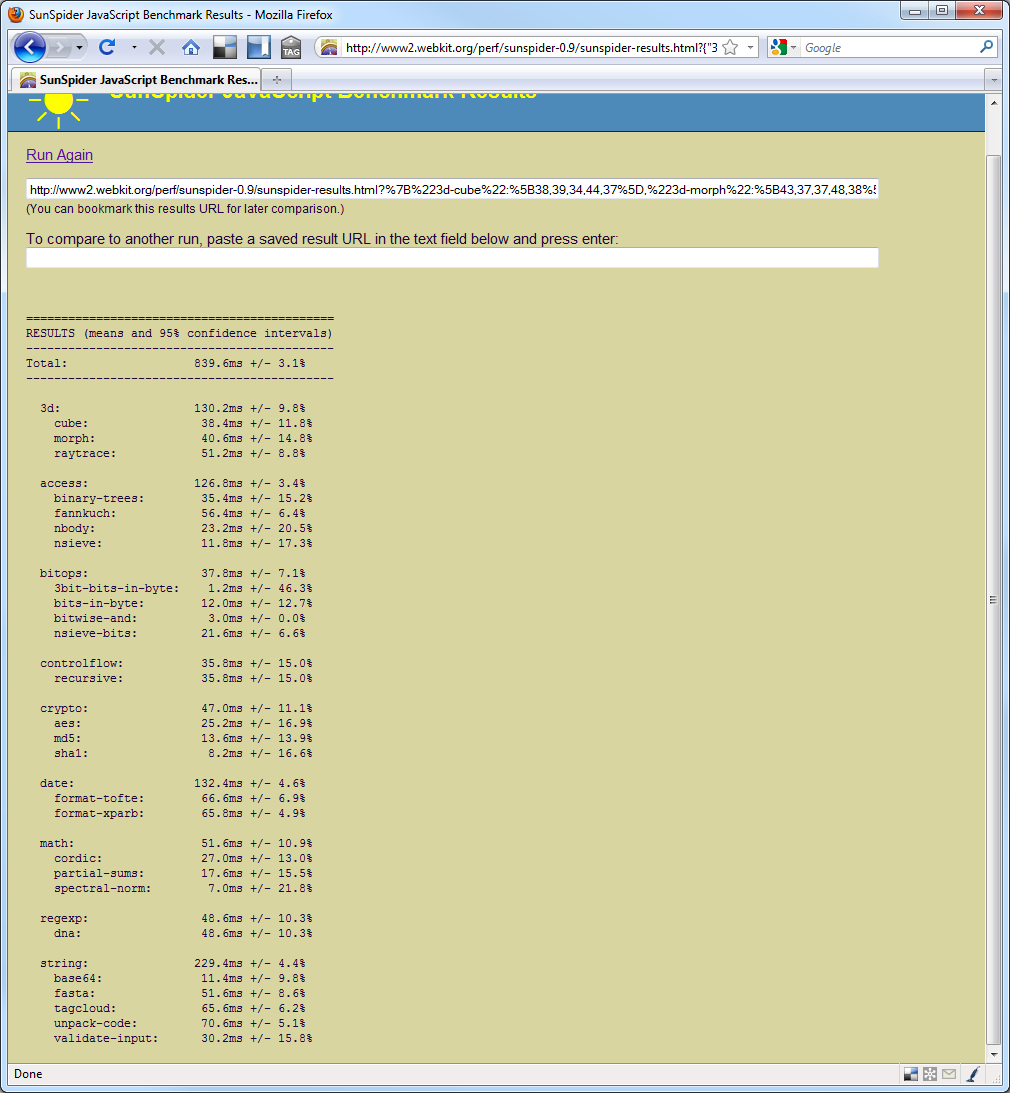Screen dimensions: 1010x1093
Task: Maximize the Firefox window
Action: (x=942, y=10)
